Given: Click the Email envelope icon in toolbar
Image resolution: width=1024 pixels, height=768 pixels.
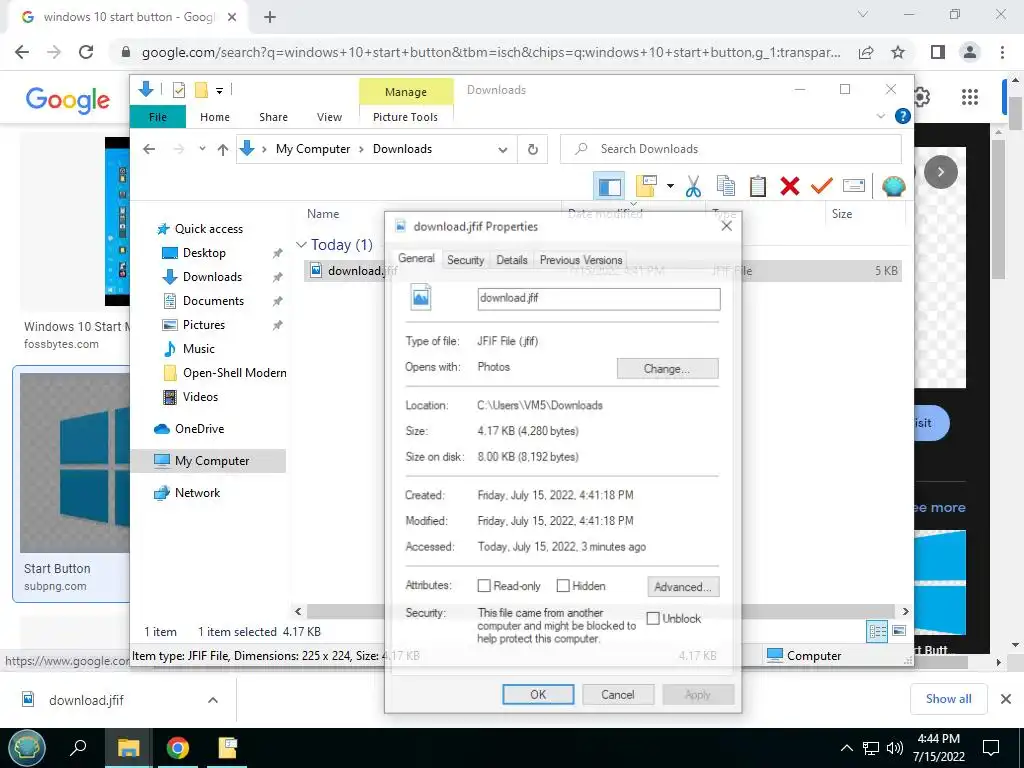Looking at the screenshot, I should (854, 186).
